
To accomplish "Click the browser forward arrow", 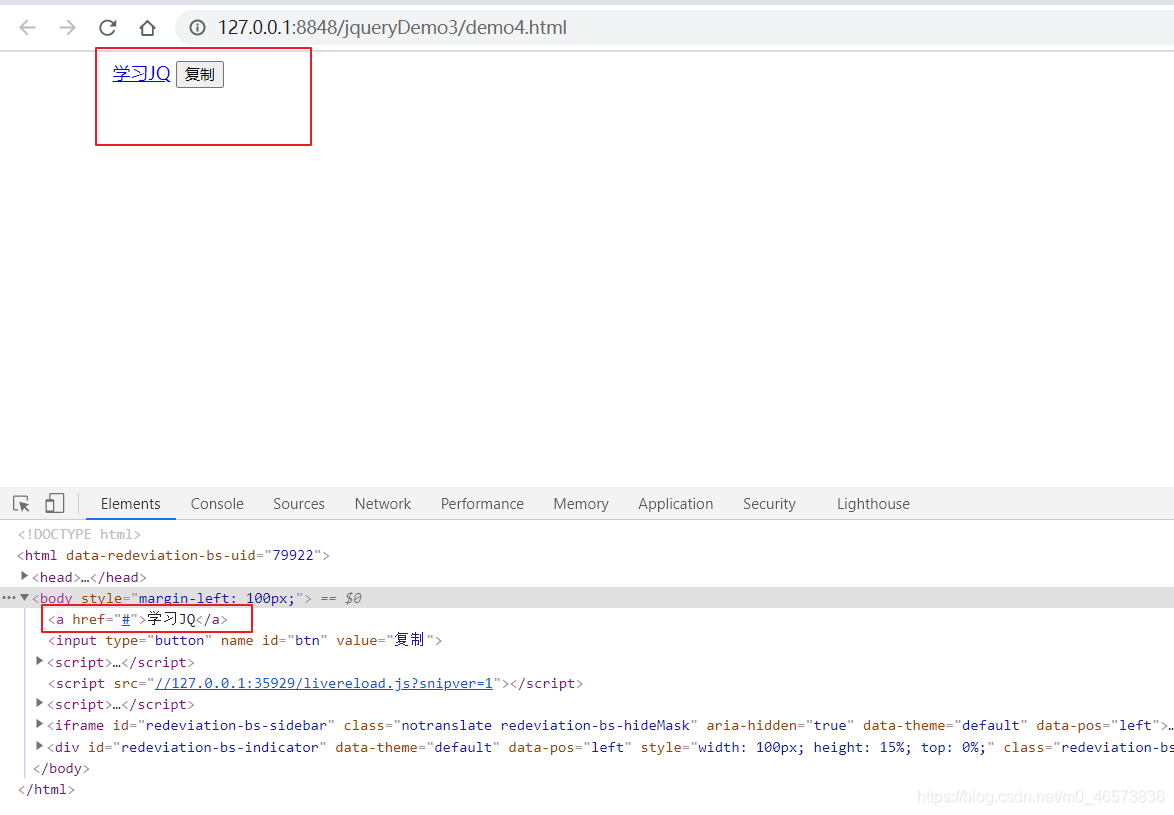I will (x=67, y=28).
